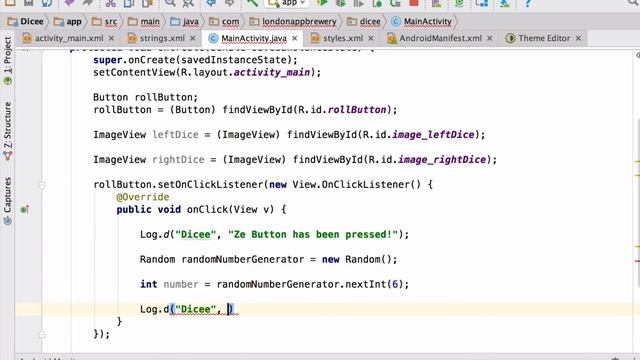Collapse the setOnClickListener code block
Screen dimensions: 640x360
coord(42,185)
